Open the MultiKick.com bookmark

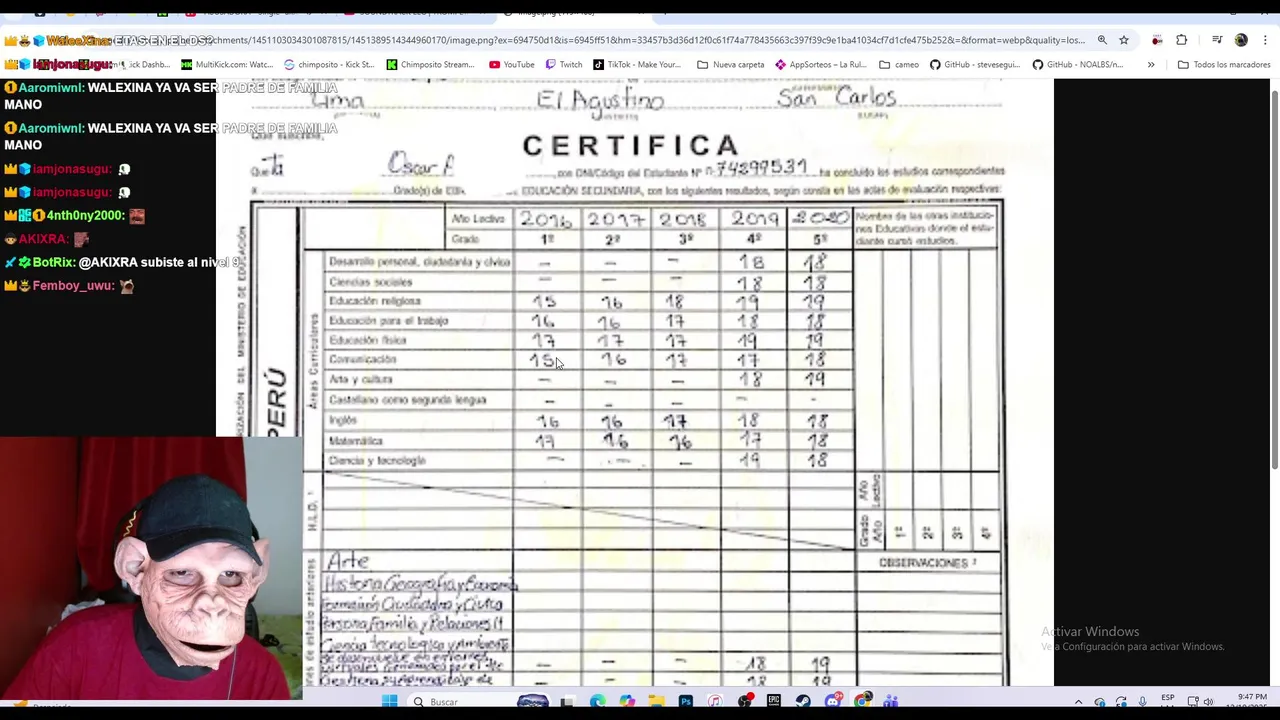pos(227,64)
